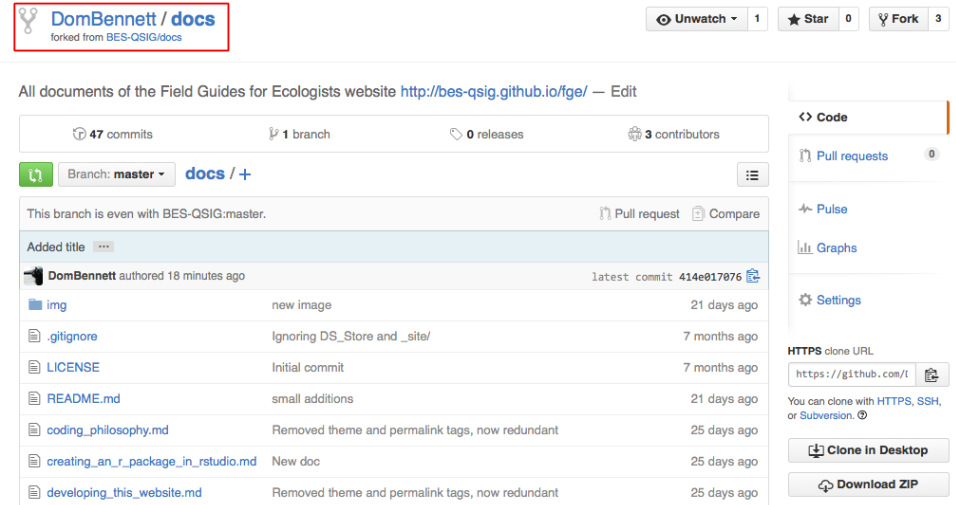
Task: Open the Branch: master dropdown
Action: [116, 174]
